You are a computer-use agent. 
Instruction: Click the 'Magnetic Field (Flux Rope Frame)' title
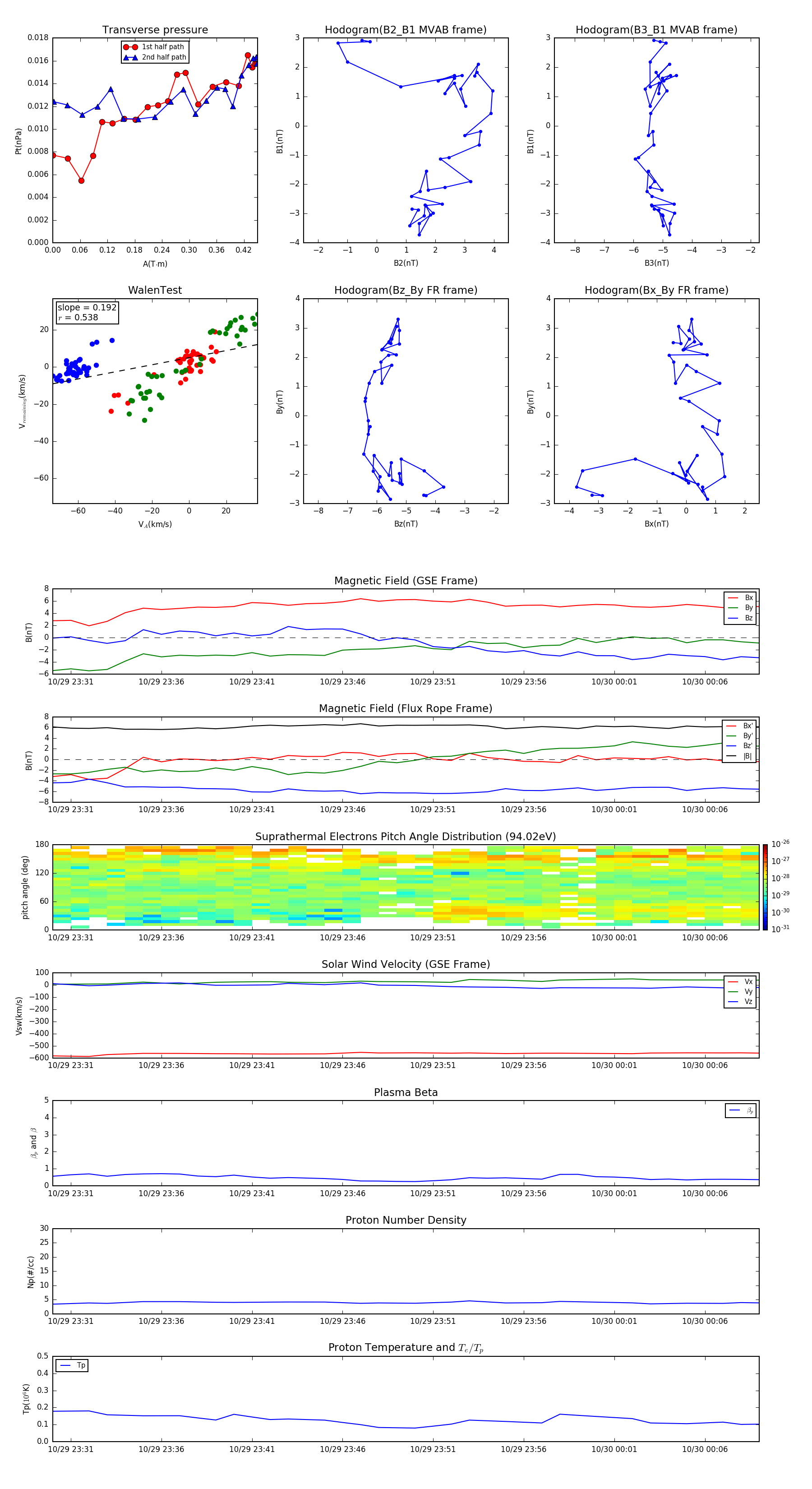pos(406,709)
